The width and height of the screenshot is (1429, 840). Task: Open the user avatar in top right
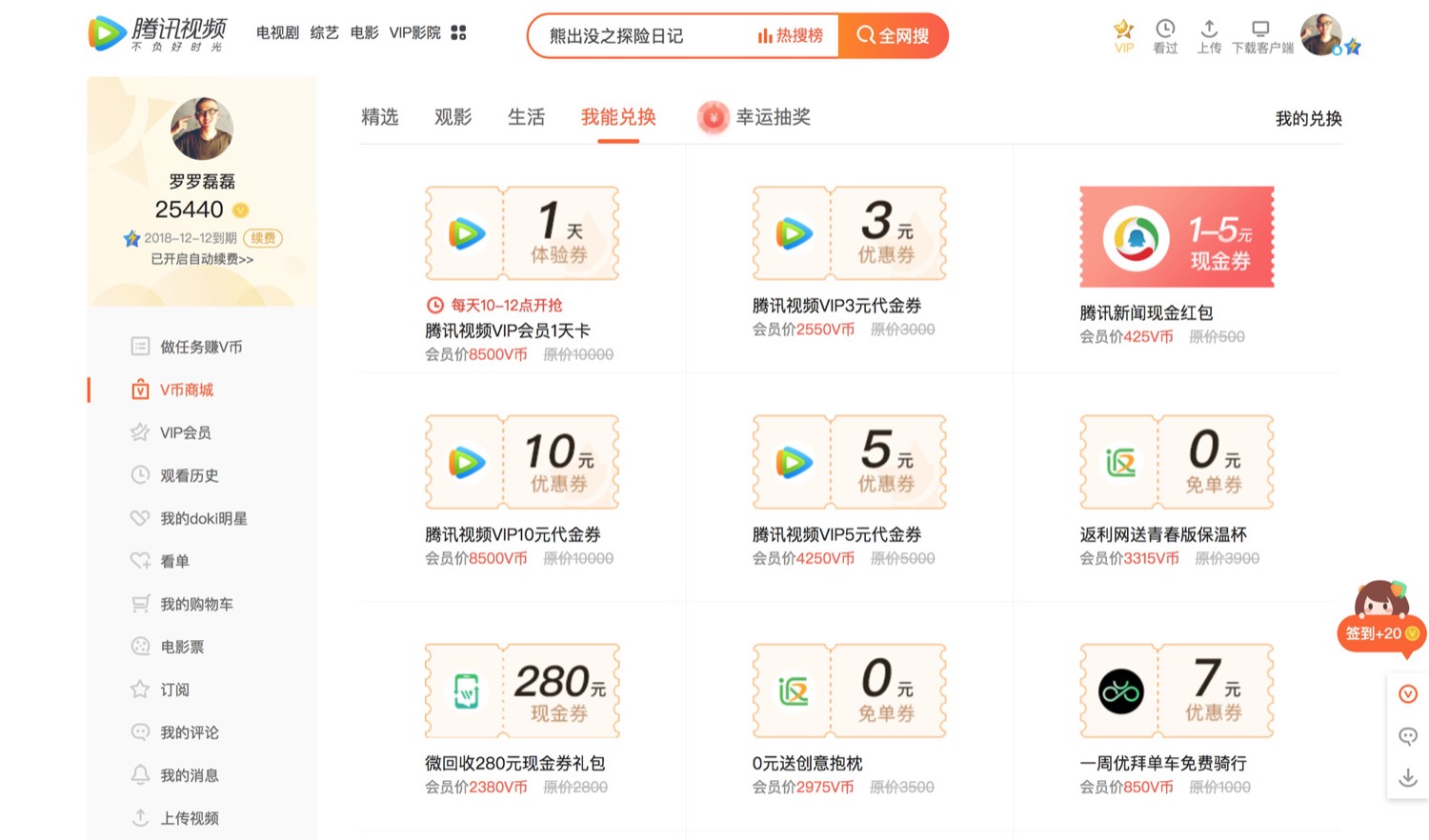pyautogui.click(x=1321, y=34)
